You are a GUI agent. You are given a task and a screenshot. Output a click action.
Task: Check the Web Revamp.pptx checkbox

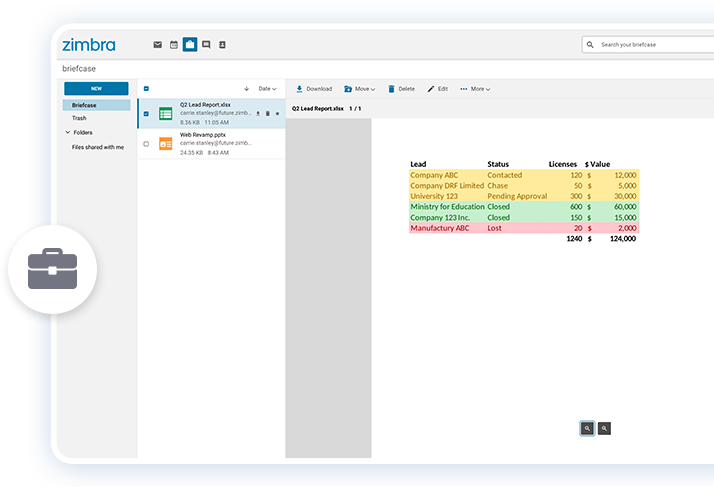146,144
